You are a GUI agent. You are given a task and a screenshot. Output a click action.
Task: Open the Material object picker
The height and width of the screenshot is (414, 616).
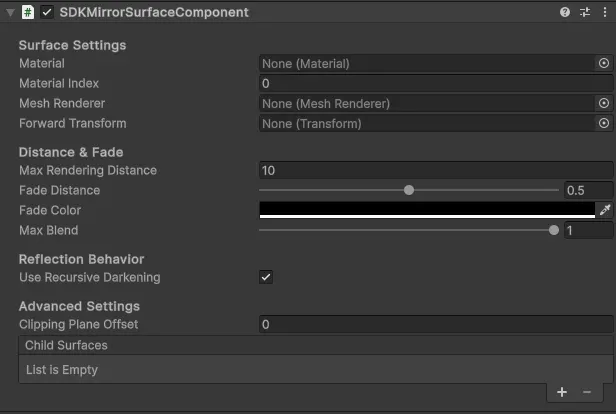tap(604, 63)
